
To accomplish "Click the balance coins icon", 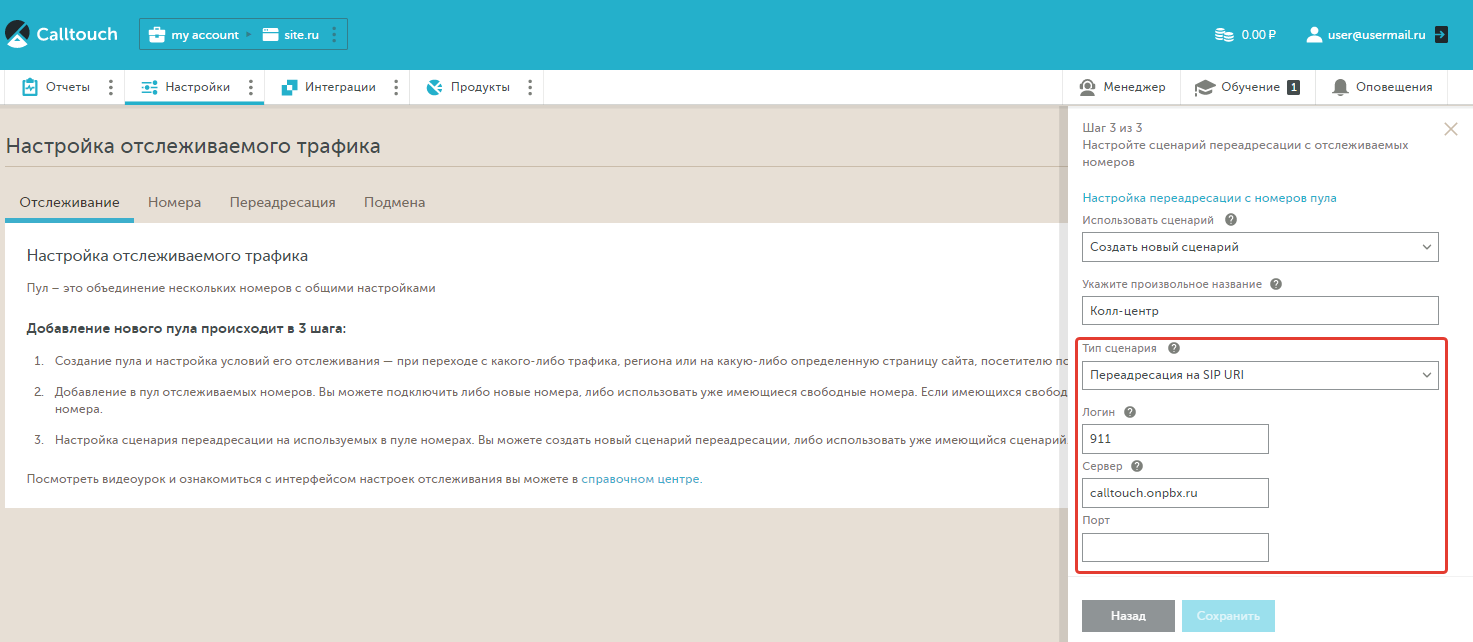I will tap(1224, 35).
